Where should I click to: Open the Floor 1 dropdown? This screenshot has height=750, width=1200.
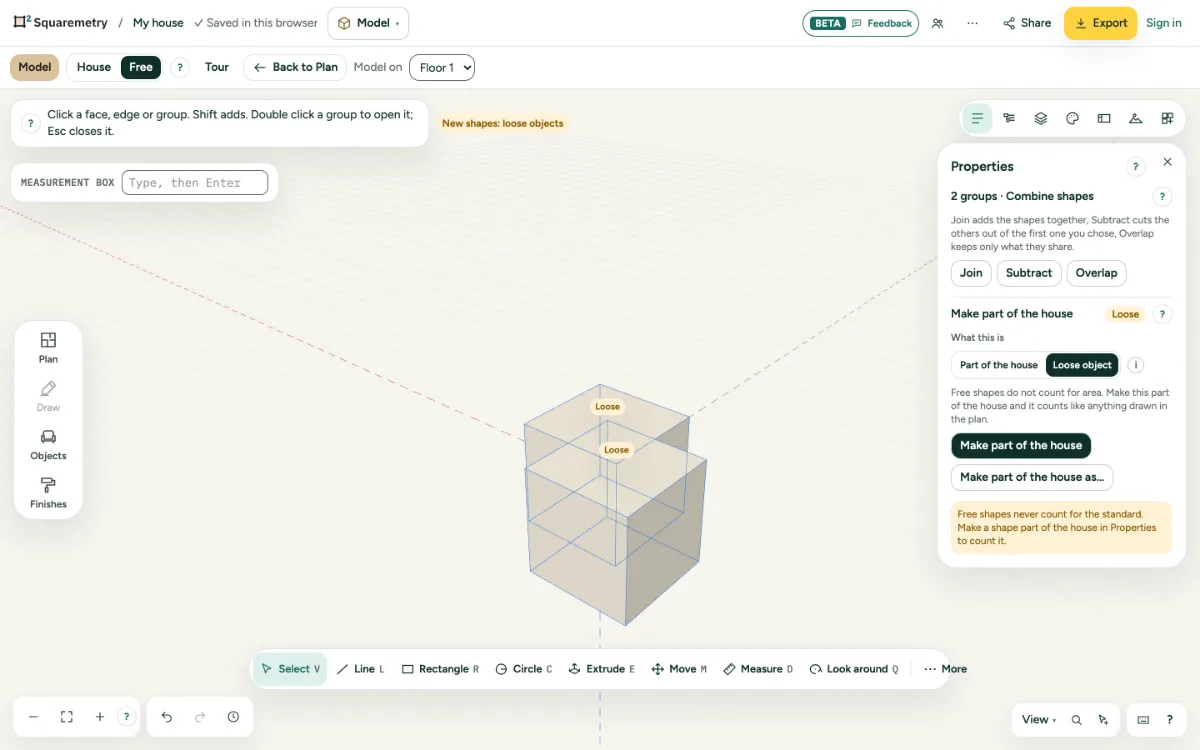pyautogui.click(x=442, y=67)
